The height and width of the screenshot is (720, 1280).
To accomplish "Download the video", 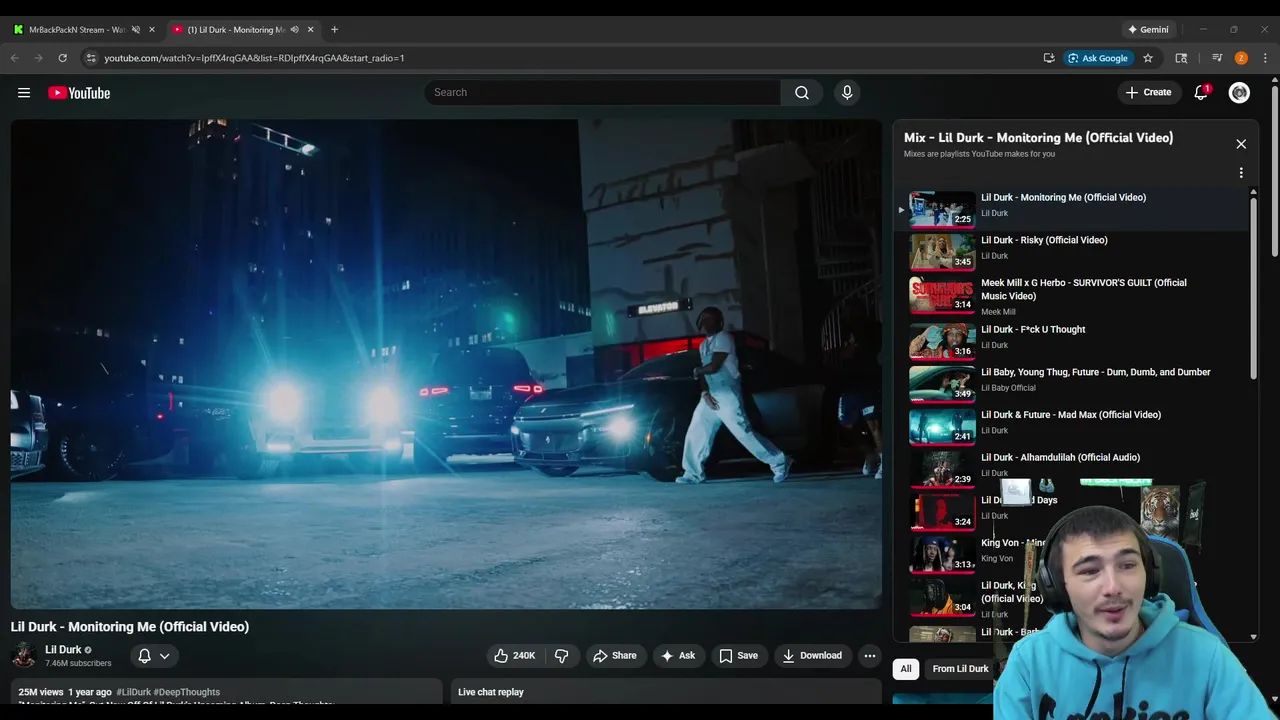I will pyautogui.click(x=812, y=656).
